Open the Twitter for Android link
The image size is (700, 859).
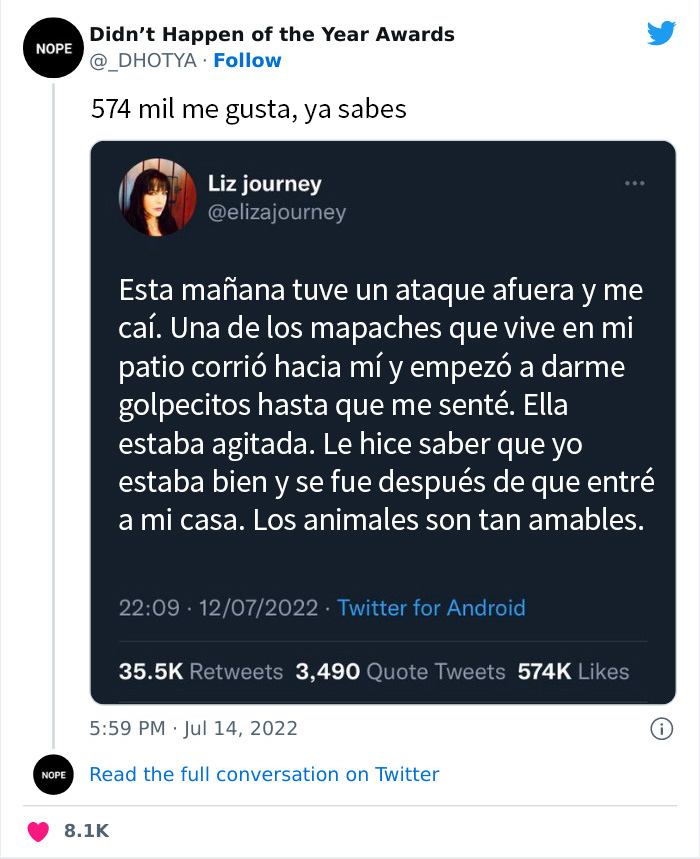(x=431, y=607)
